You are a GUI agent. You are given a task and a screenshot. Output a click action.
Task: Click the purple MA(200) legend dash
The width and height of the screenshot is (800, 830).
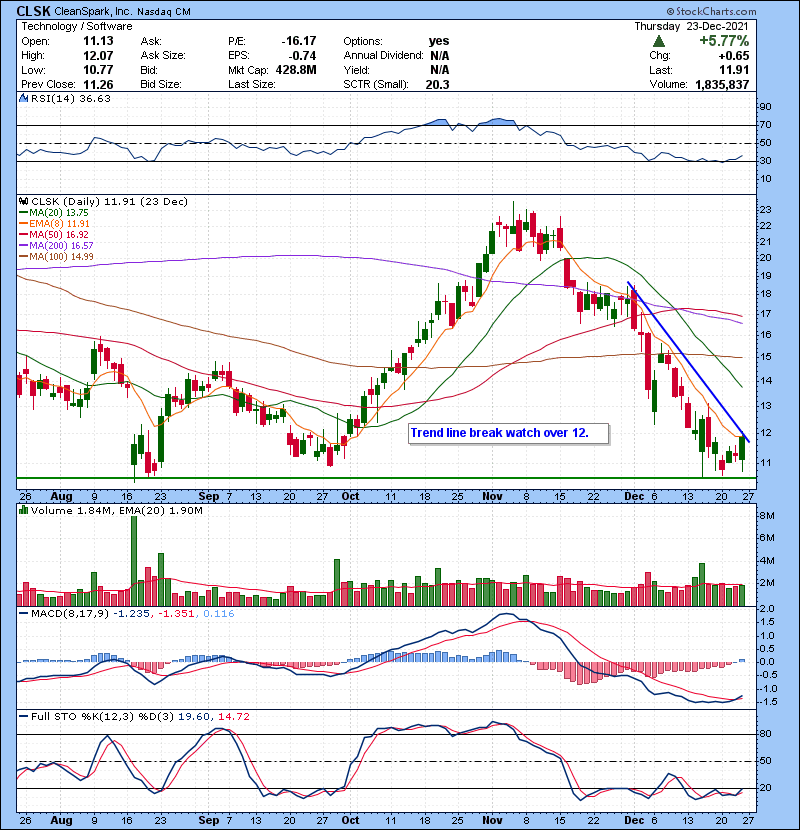pyautogui.click(x=23, y=246)
